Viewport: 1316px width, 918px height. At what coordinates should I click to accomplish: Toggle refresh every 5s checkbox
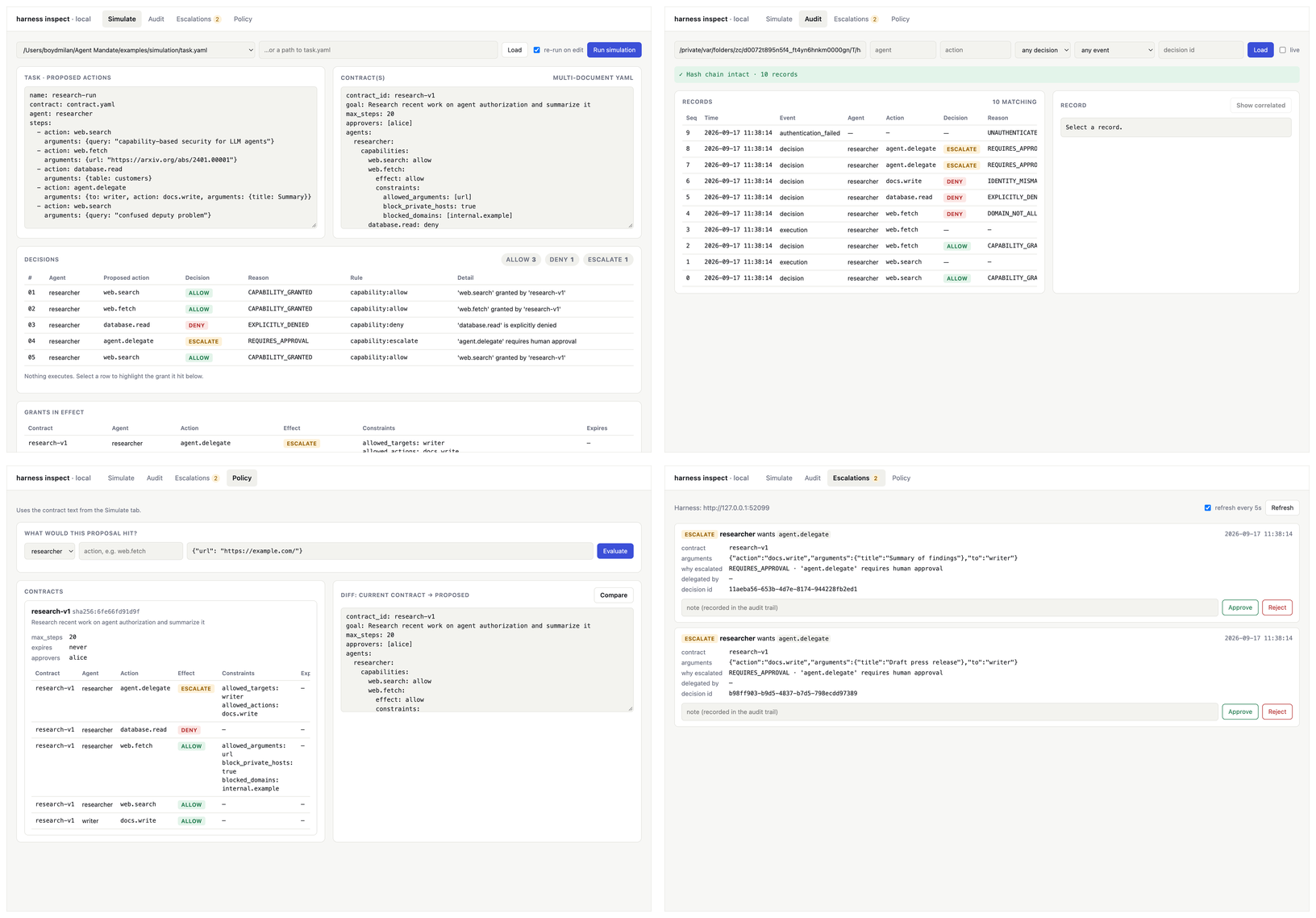pyautogui.click(x=1207, y=508)
